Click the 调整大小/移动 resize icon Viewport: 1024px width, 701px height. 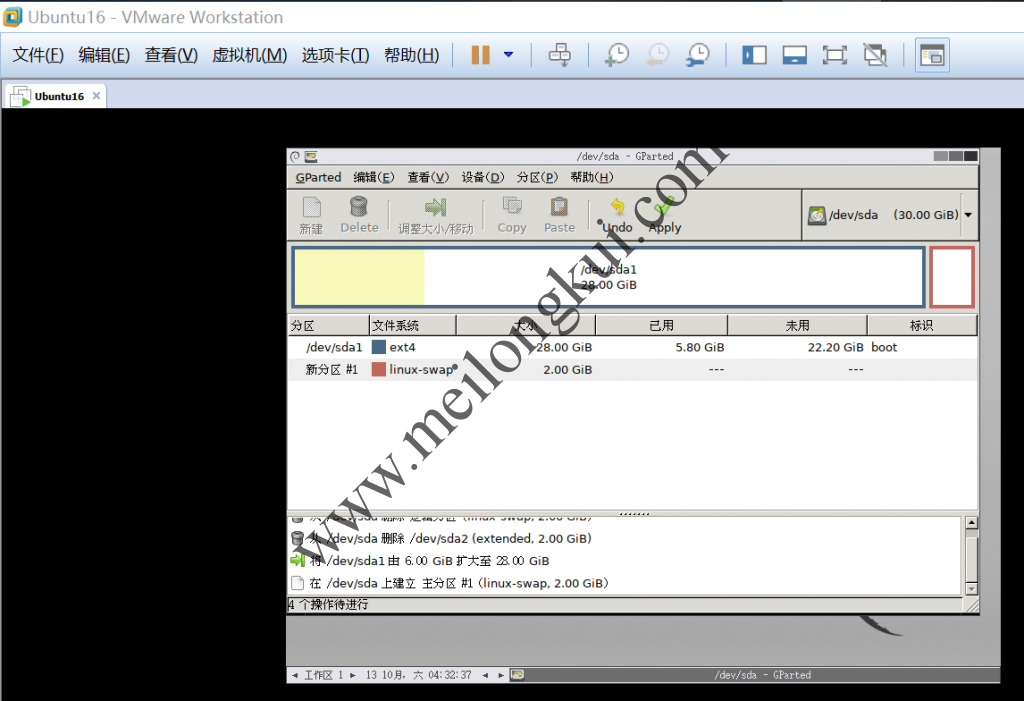tap(436, 216)
